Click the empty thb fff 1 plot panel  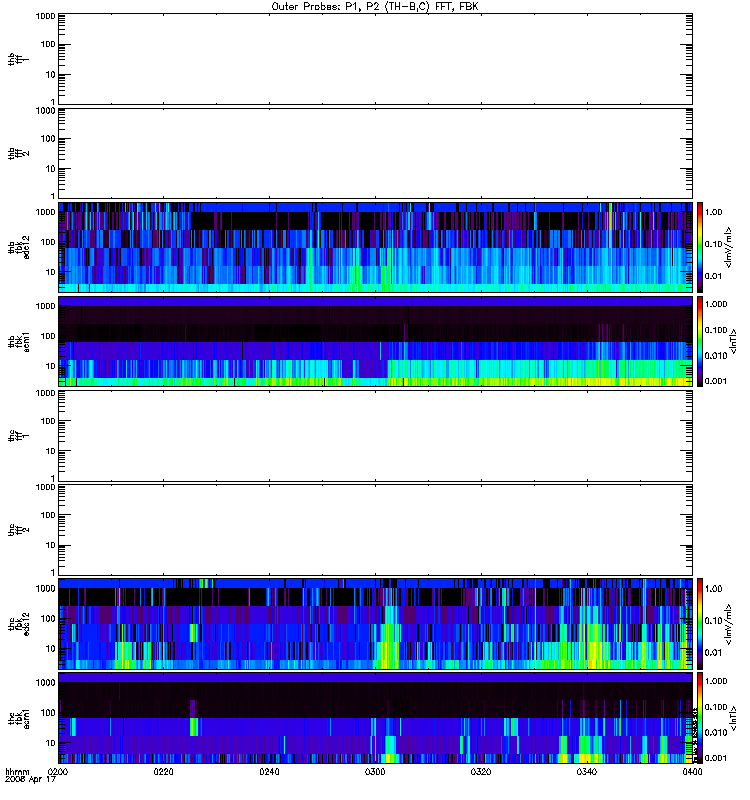pos(376,59)
